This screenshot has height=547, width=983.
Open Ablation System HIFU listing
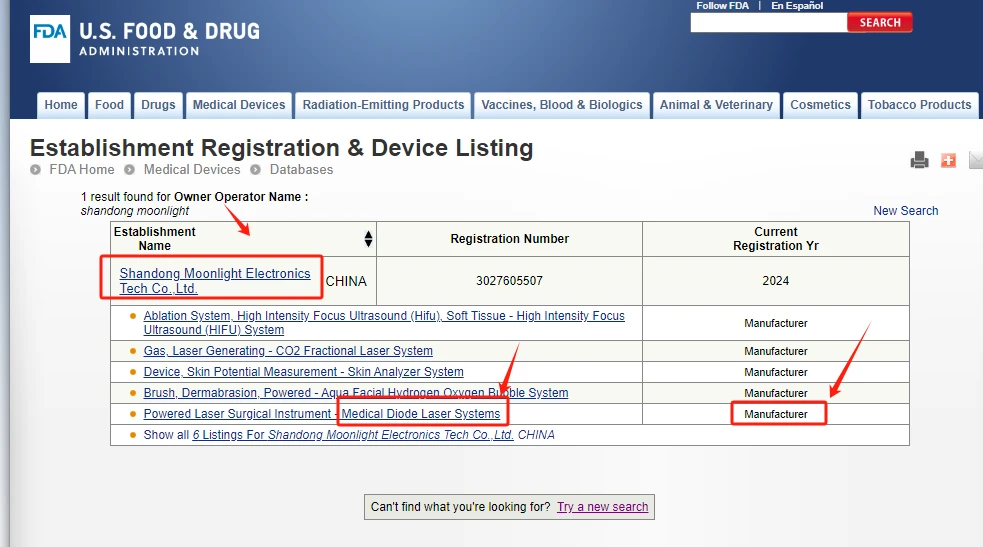coord(384,323)
